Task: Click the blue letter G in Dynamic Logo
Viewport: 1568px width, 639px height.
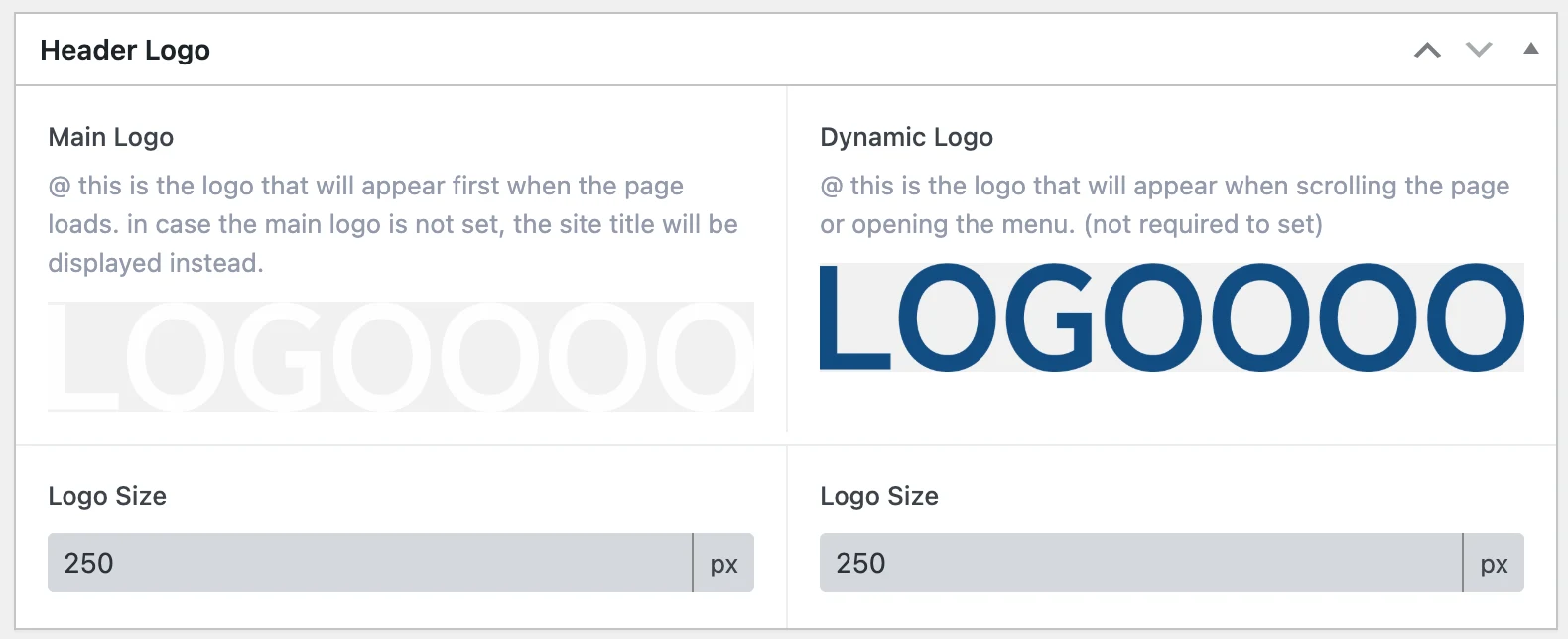Action: click(1050, 318)
